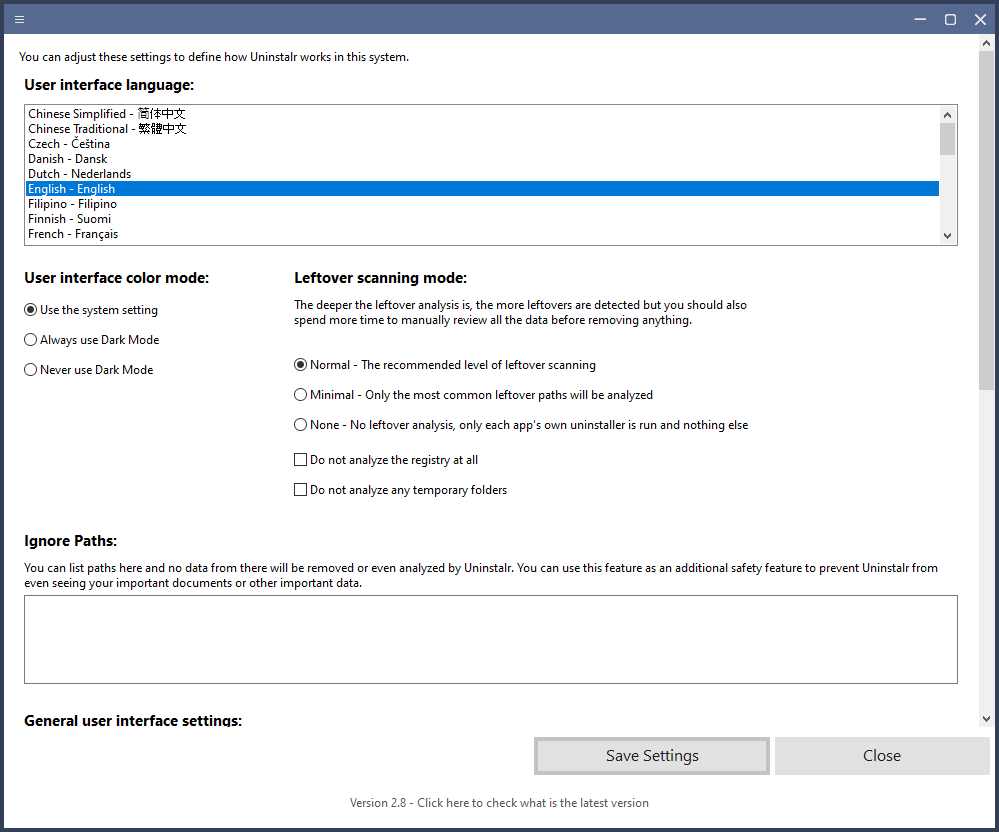999x832 pixels.
Task: Select French - Français language
Action: (482, 234)
